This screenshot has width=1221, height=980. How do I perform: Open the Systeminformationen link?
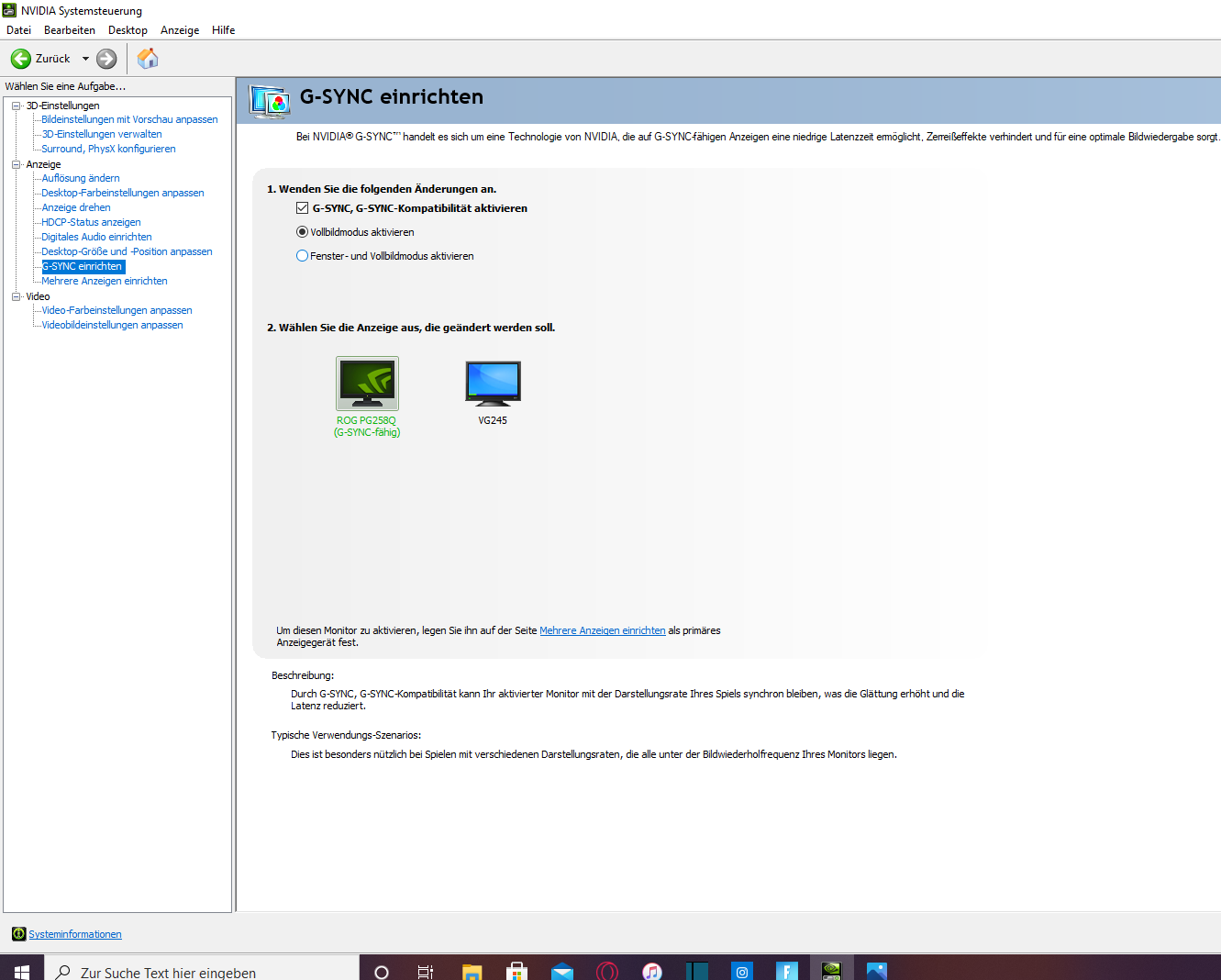75,934
